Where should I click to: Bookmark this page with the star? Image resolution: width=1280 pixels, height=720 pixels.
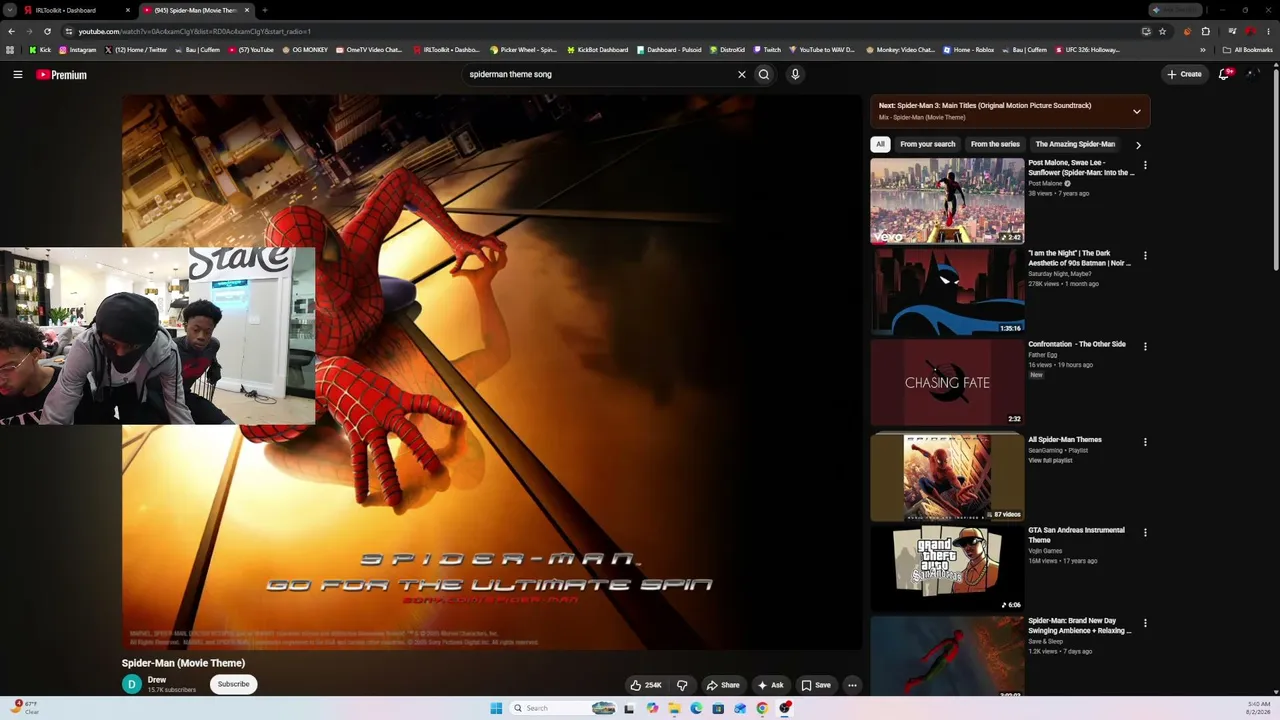[x=1162, y=31]
